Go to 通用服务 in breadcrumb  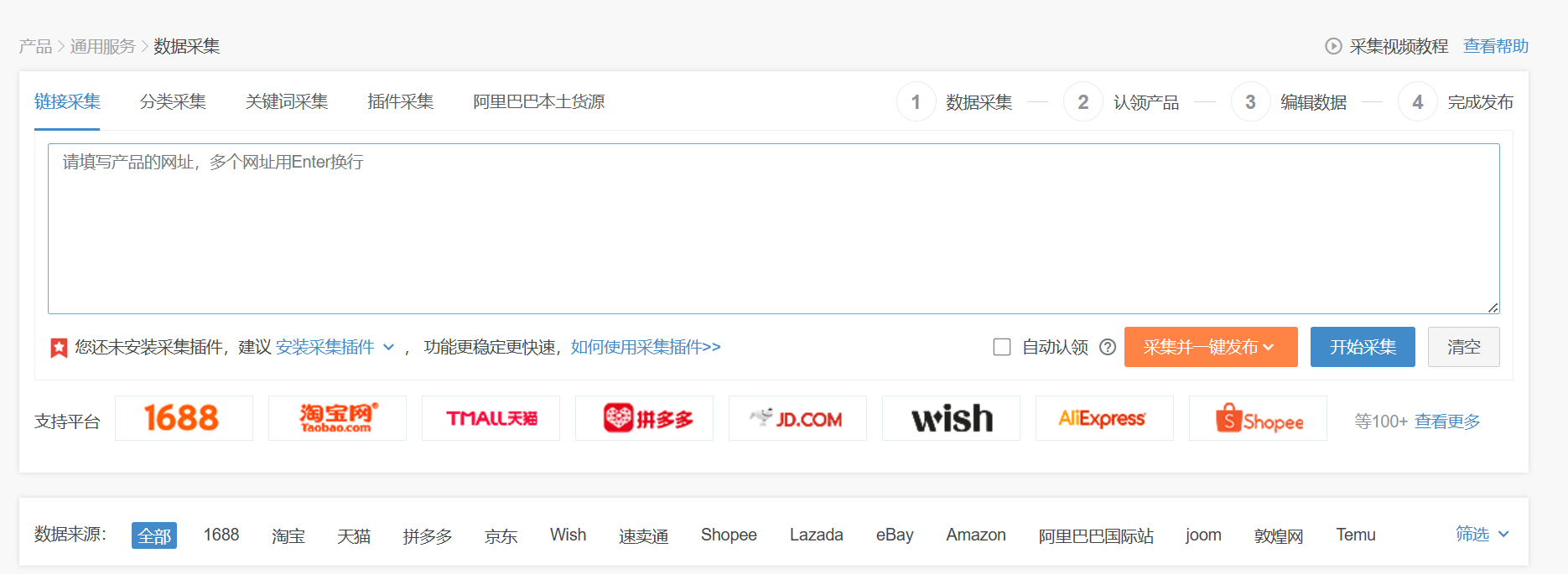click(102, 46)
